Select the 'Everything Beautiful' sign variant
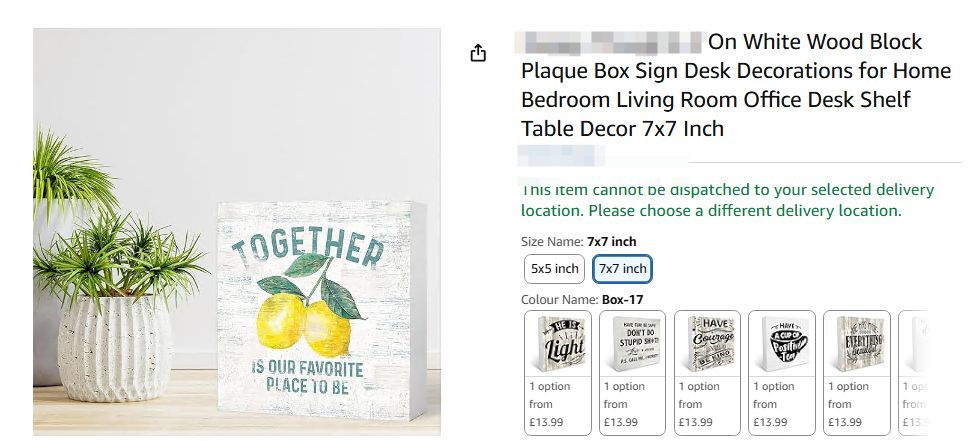The height and width of the screenshot is (441, 974). coord(856,344)
